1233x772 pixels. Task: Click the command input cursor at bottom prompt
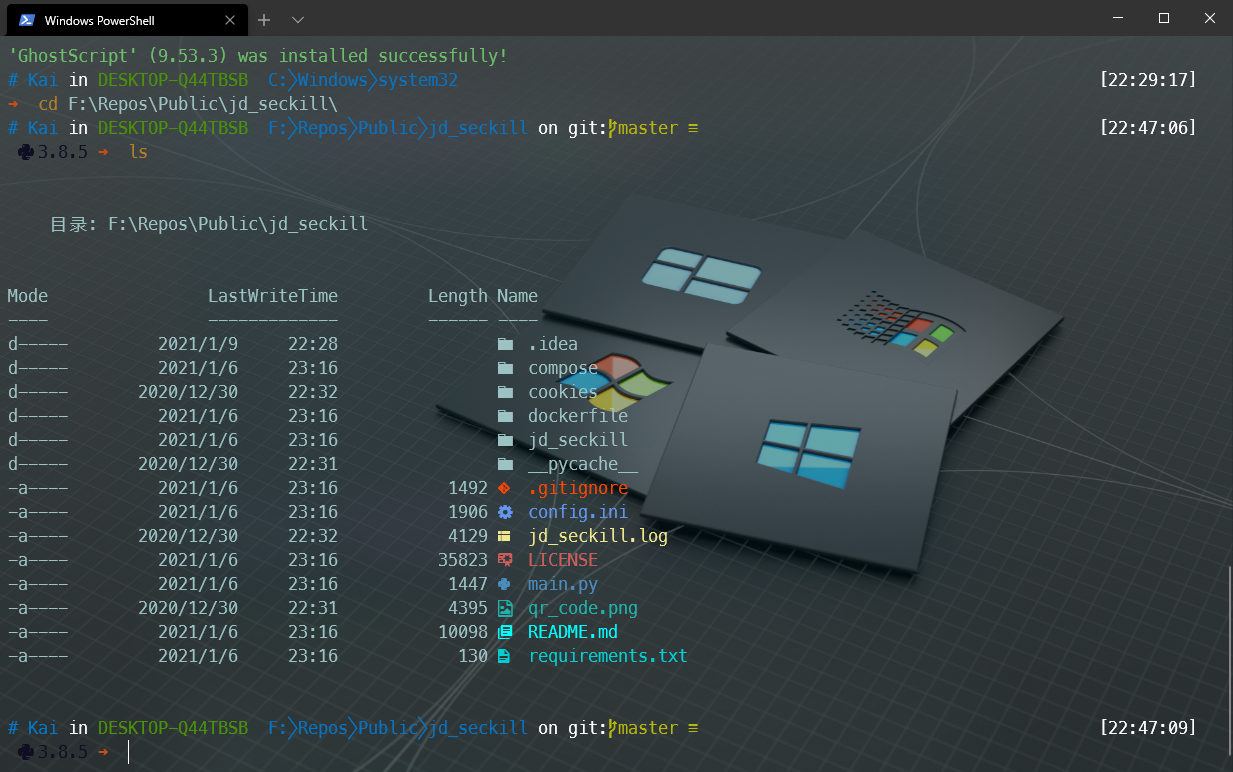(x=129, y=752)
